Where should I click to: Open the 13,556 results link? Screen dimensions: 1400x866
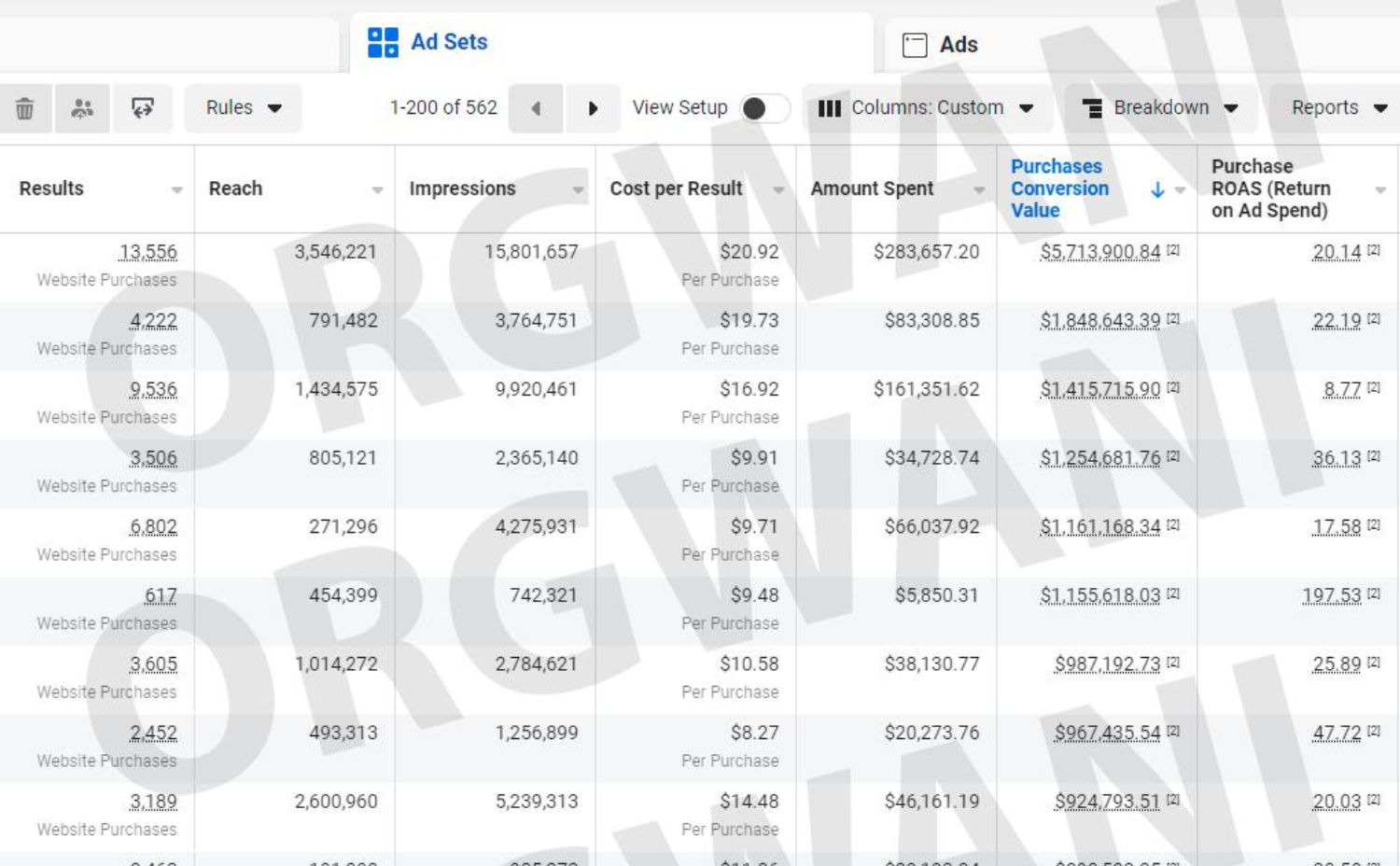pos(147,252)
